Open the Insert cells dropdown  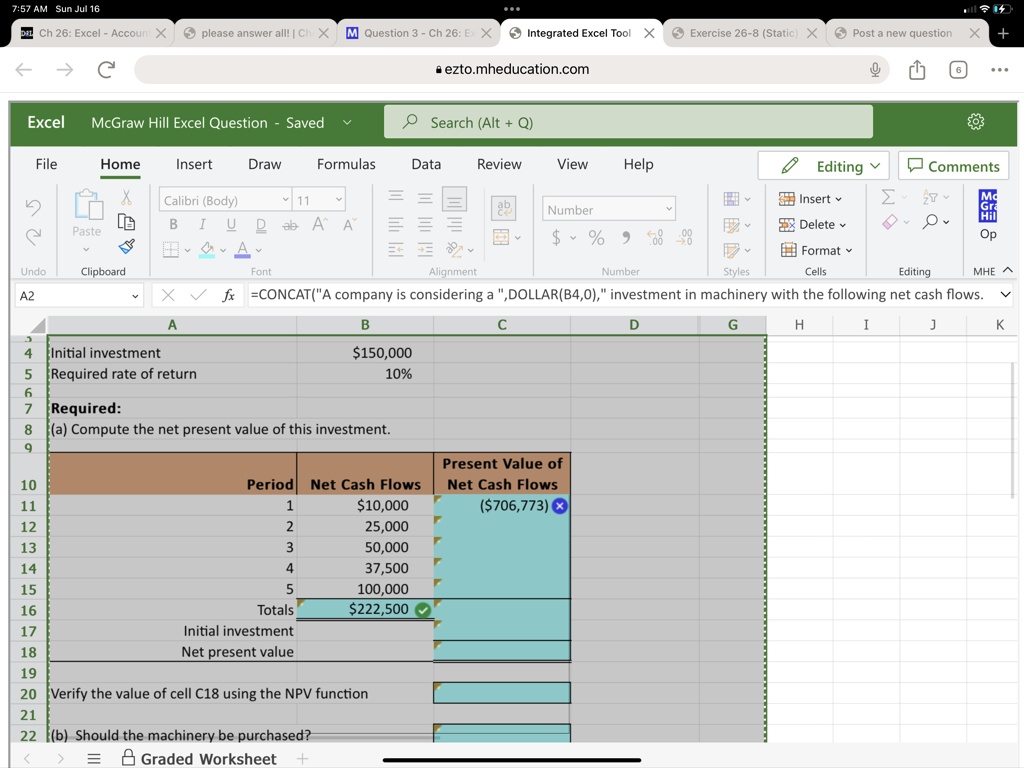pyautogui.click(x=810, y=199)
